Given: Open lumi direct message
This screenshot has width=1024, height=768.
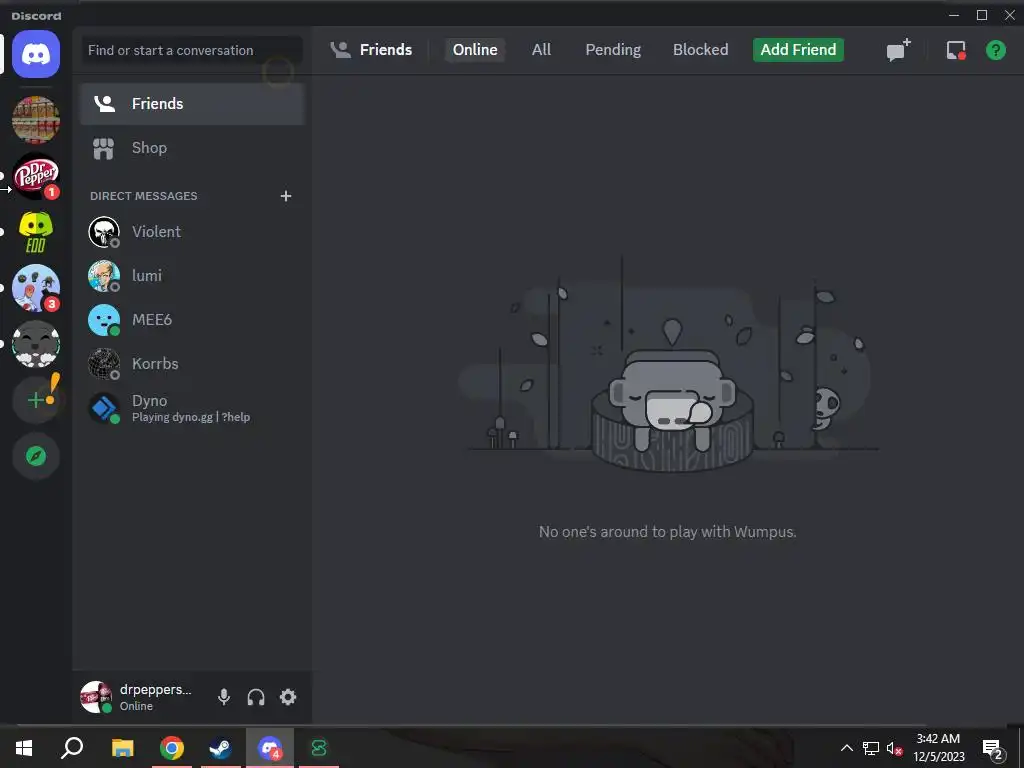Looking at the screenshot, I should tap(193, 276).
